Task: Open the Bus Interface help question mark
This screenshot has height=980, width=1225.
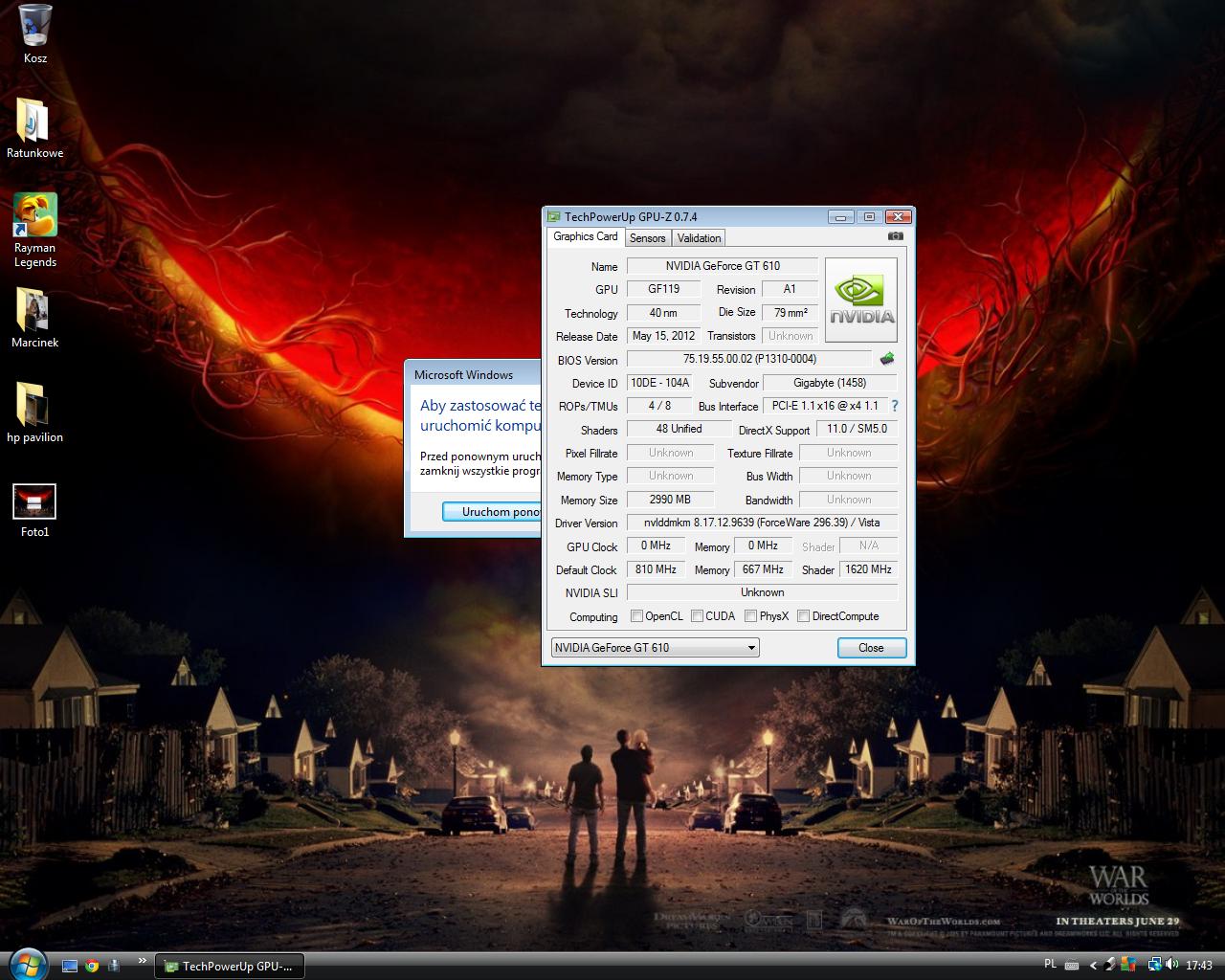Action: [895, 406]
